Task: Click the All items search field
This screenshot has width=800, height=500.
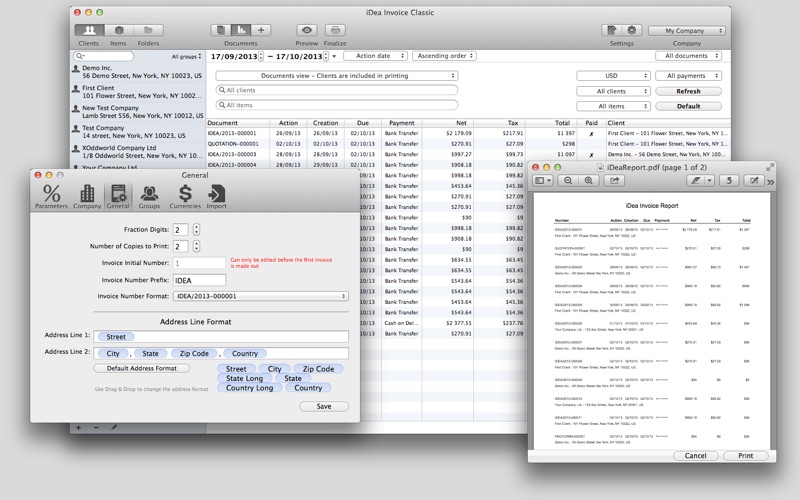Action: [x=337, y=105]
